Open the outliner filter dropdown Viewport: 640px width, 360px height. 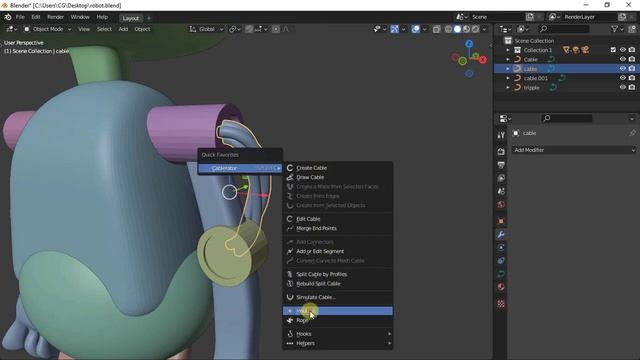(x=617, y=29)
